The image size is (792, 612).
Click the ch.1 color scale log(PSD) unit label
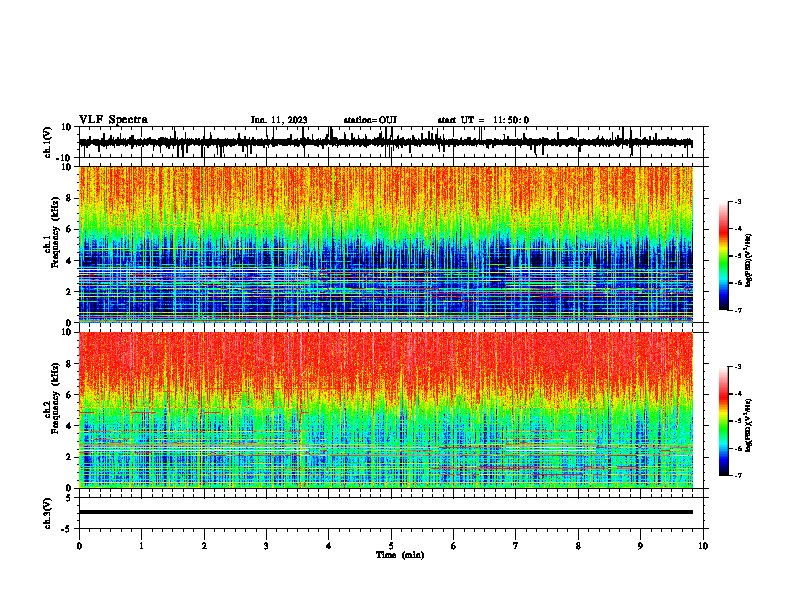749,261
